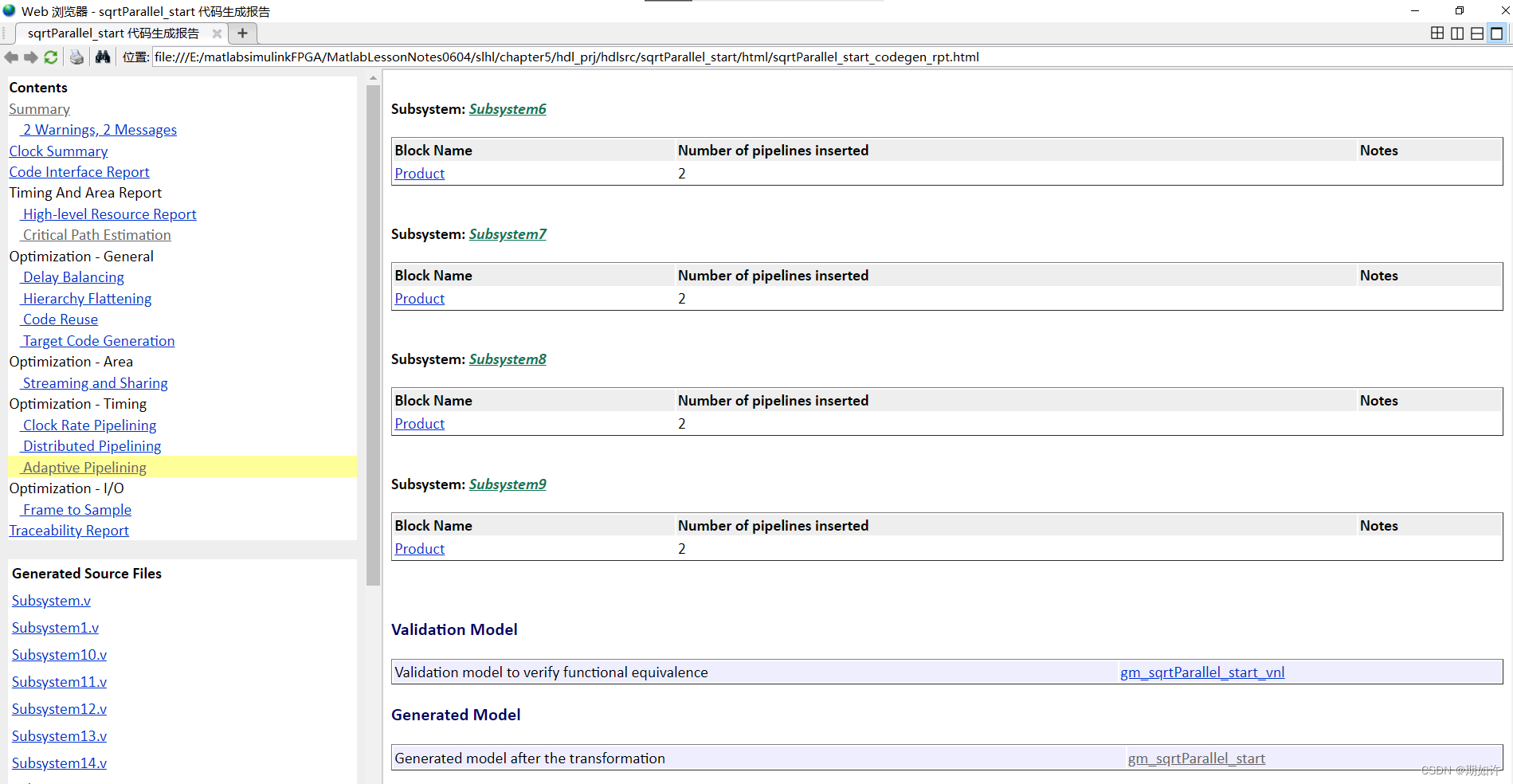1513x784 pixels.
Task: Open the Subsystem10.v source file
Action: point(59,654)
